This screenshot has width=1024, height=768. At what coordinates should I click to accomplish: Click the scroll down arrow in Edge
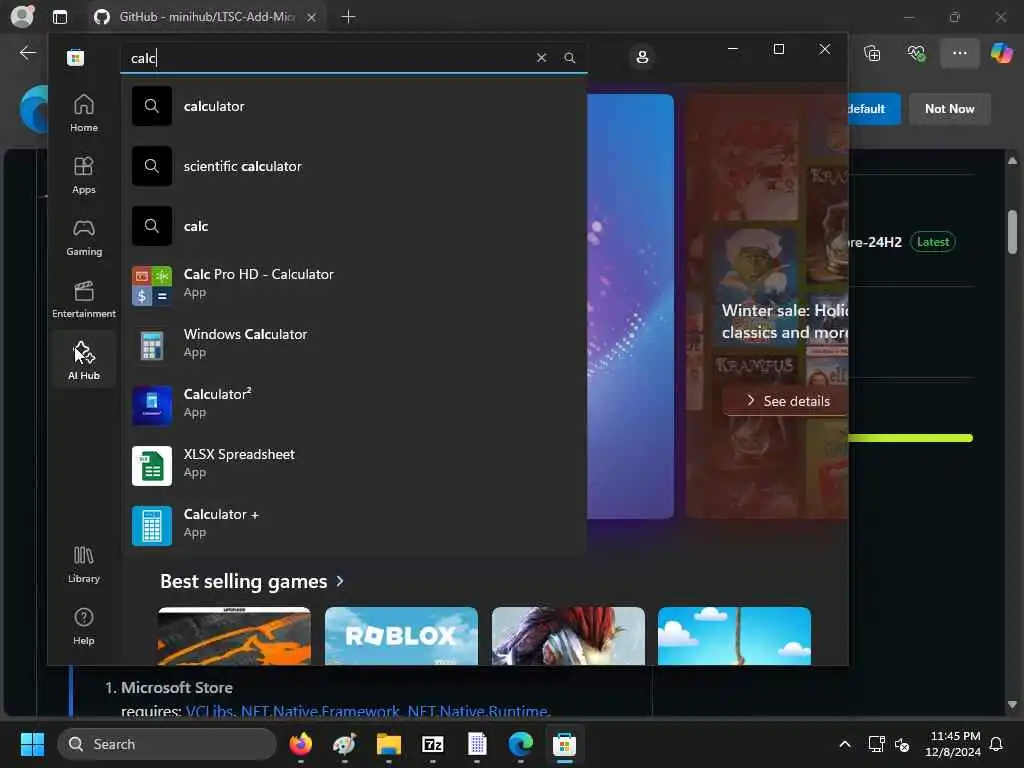click(x=1012, y=705)
